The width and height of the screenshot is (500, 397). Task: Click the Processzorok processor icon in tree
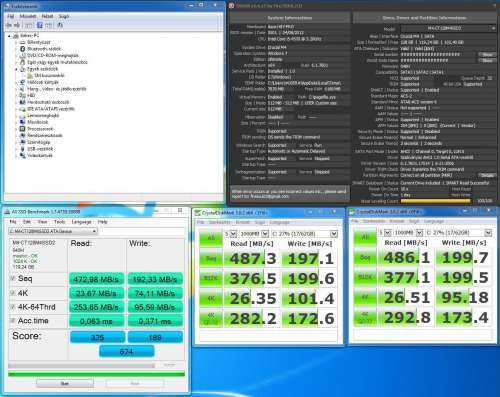(x=22, y=129)
